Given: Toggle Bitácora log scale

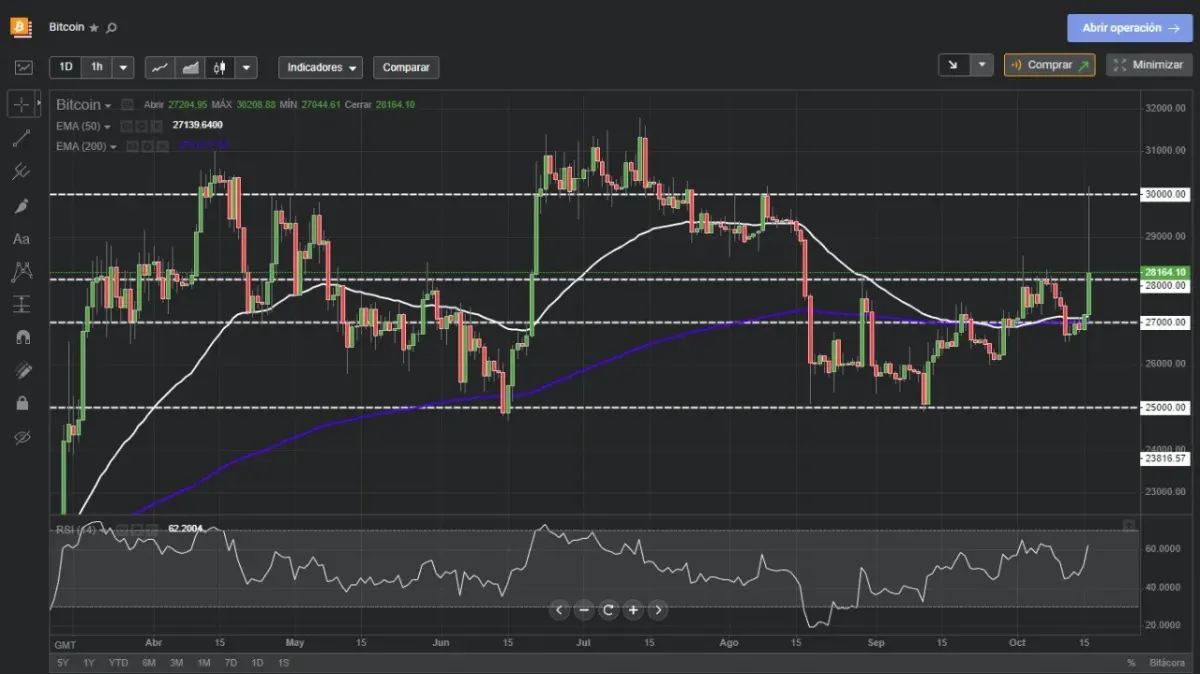Looking at the screenshot, I should pos(1167,663).
